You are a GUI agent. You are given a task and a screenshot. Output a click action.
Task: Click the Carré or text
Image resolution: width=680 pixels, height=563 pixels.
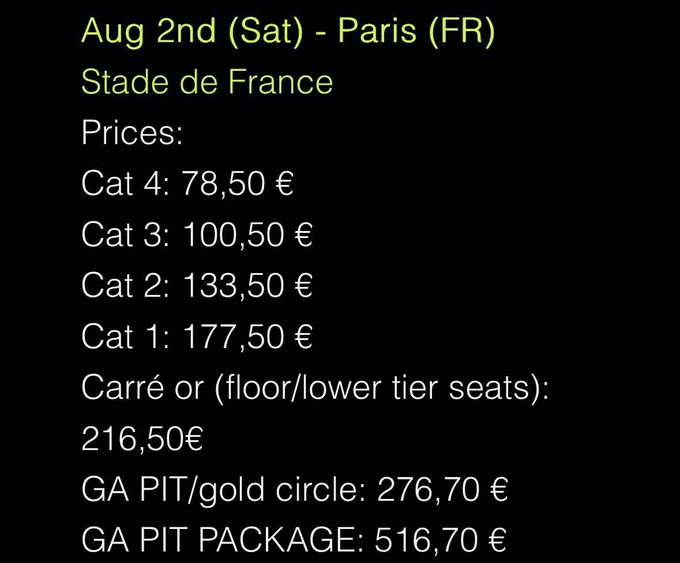142,387
